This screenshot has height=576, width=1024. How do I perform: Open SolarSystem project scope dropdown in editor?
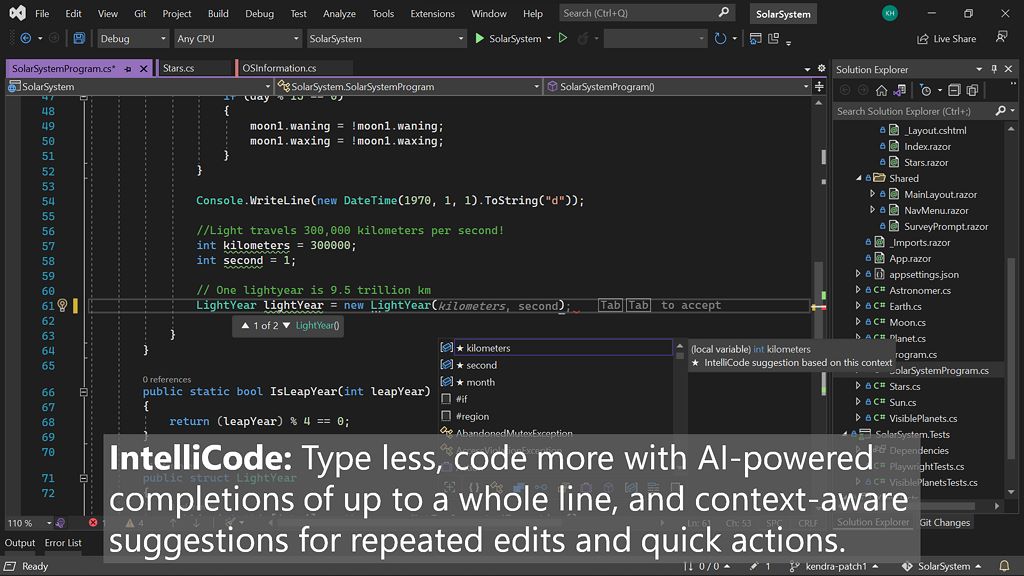(x=139, y=86)
